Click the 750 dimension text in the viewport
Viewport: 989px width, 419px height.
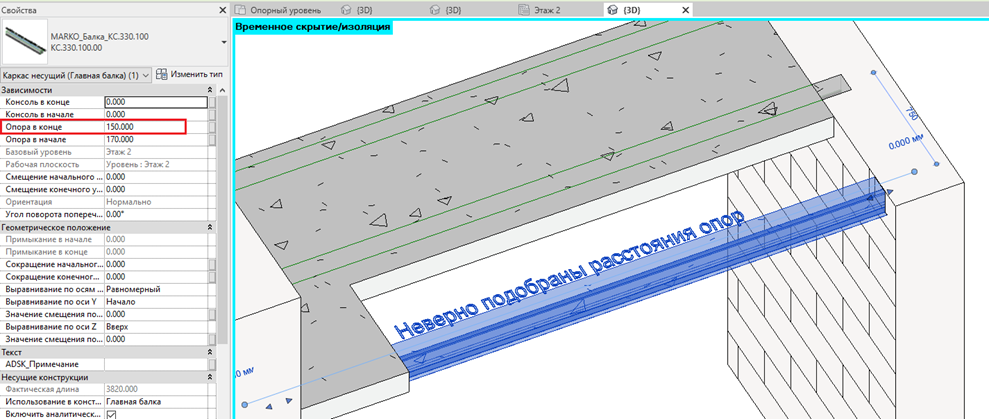911,114
